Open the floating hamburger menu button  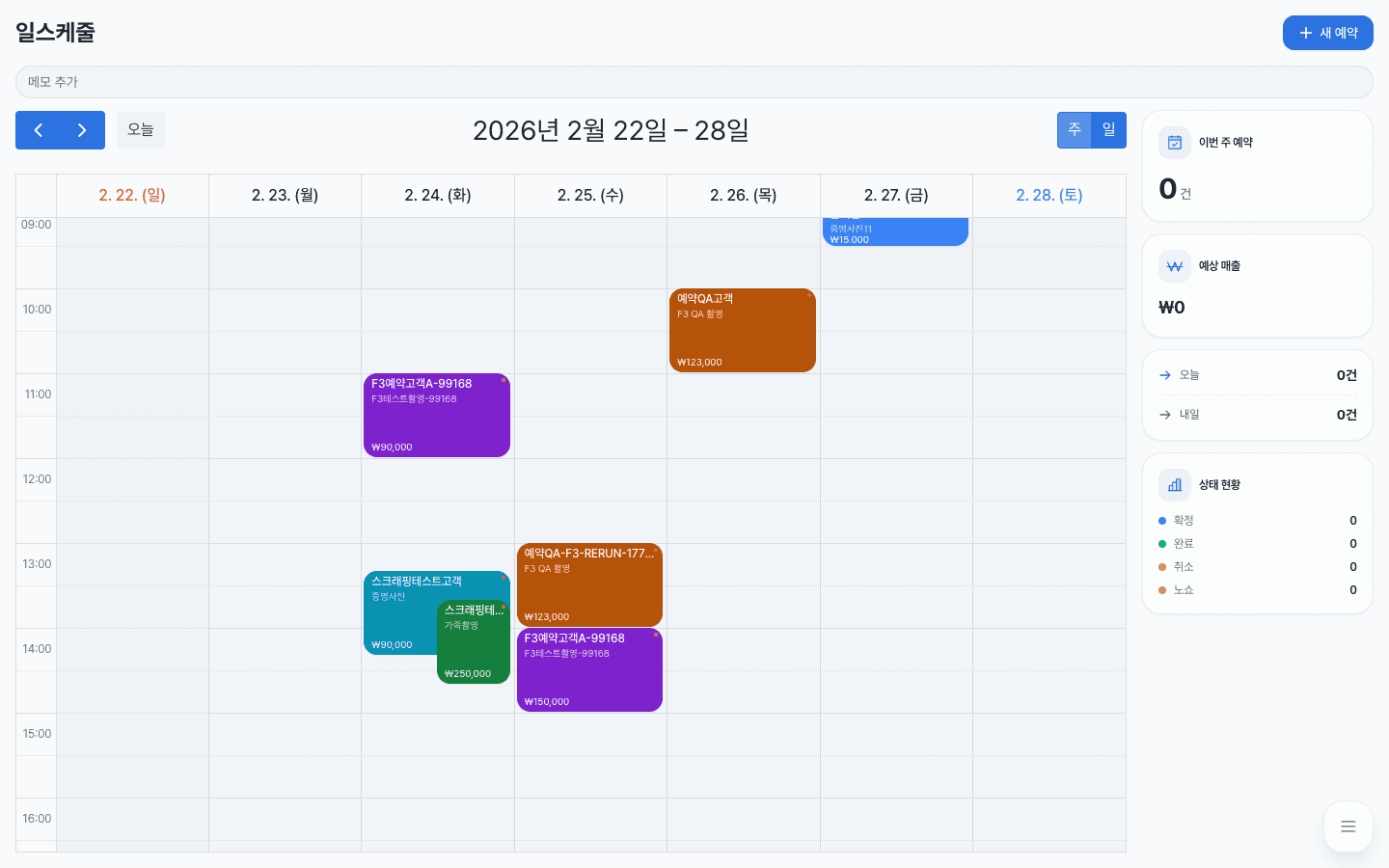pos(1348,827)
